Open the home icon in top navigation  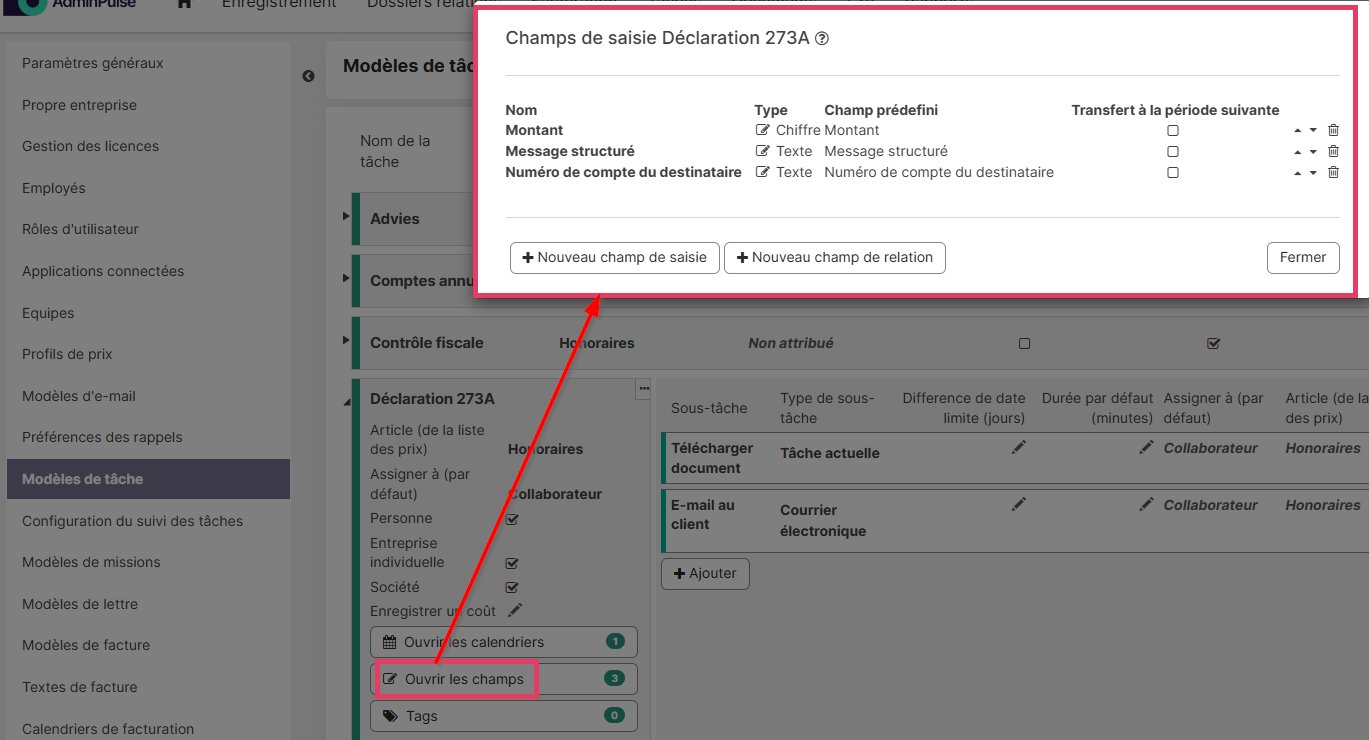[184, 4]
